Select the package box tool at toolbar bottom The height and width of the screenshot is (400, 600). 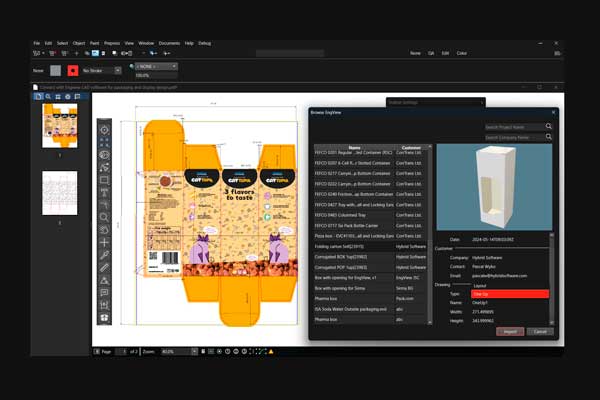tap(104, 318)
